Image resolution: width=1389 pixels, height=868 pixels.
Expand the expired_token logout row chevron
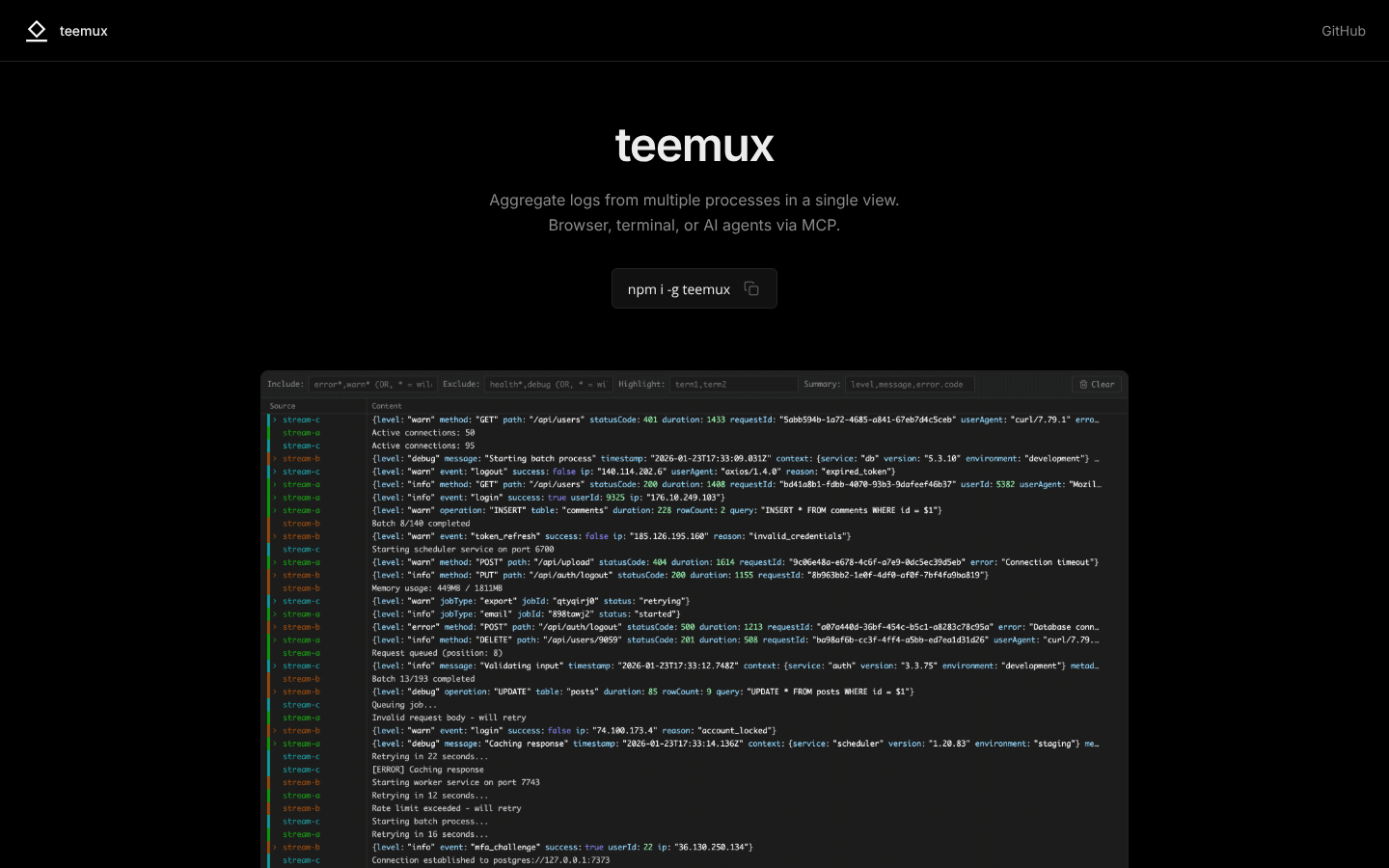coord(275,472)
